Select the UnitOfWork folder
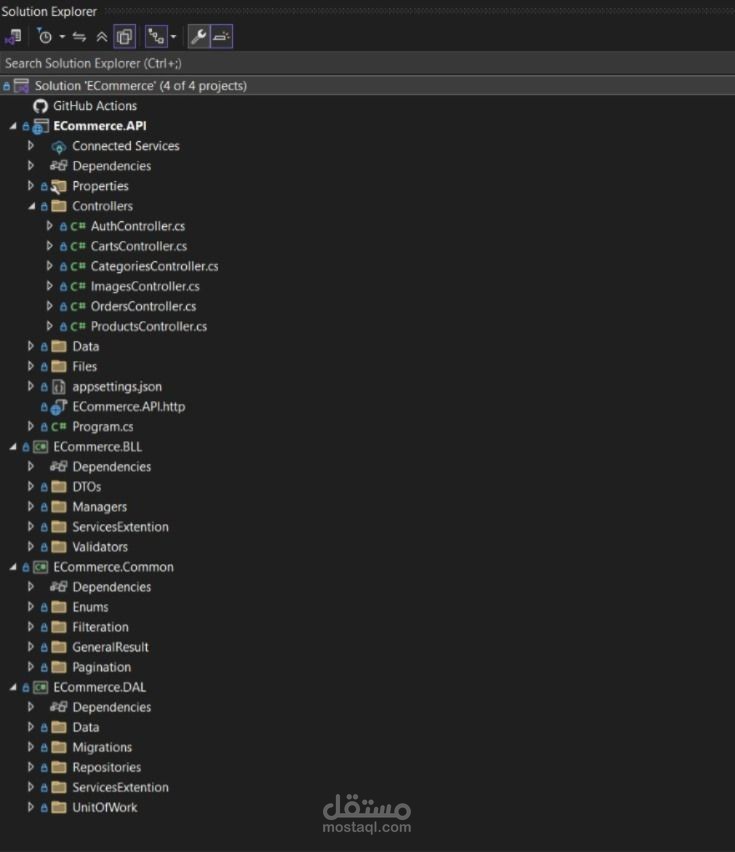This screenshot has height=852, width=735. [104, 807]
